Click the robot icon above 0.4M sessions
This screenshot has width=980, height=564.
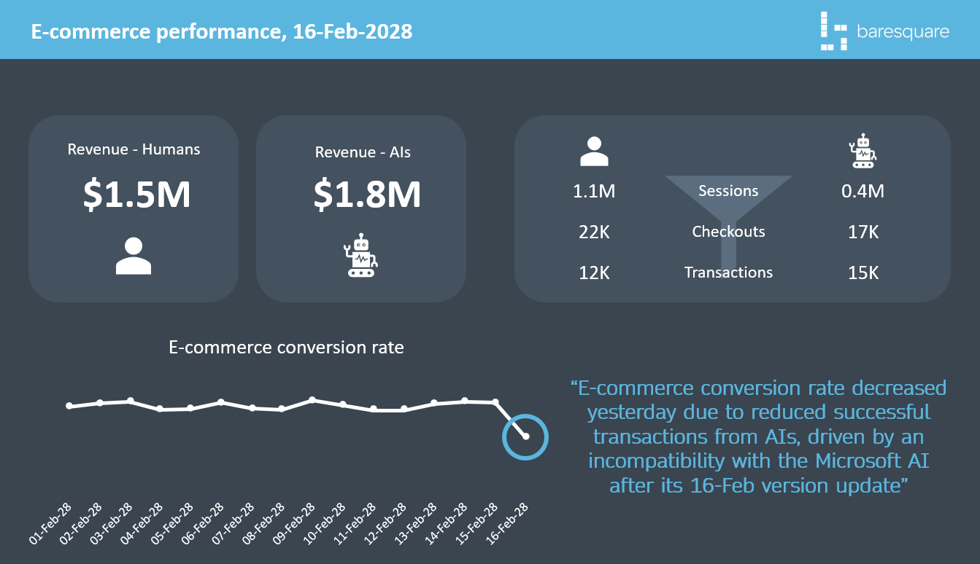[861, 151]
